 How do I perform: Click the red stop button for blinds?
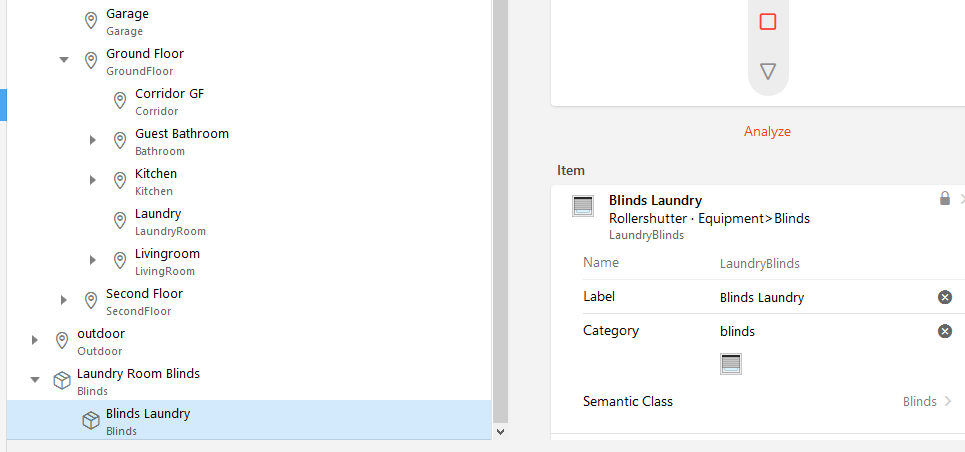pyautogui.click(x=768, y=22)
